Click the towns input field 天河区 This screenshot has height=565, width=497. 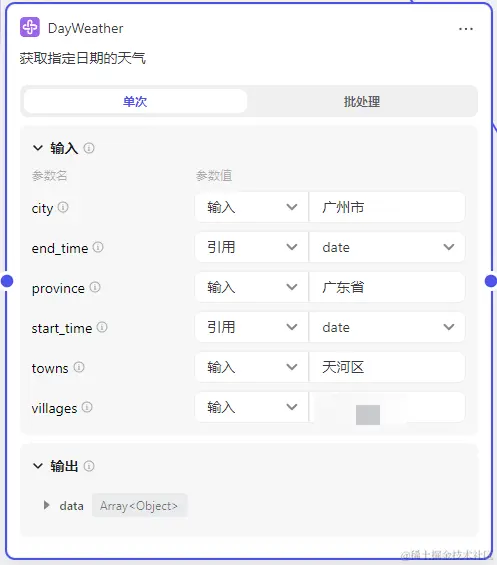pyautogui.click(x=387, y=367)
